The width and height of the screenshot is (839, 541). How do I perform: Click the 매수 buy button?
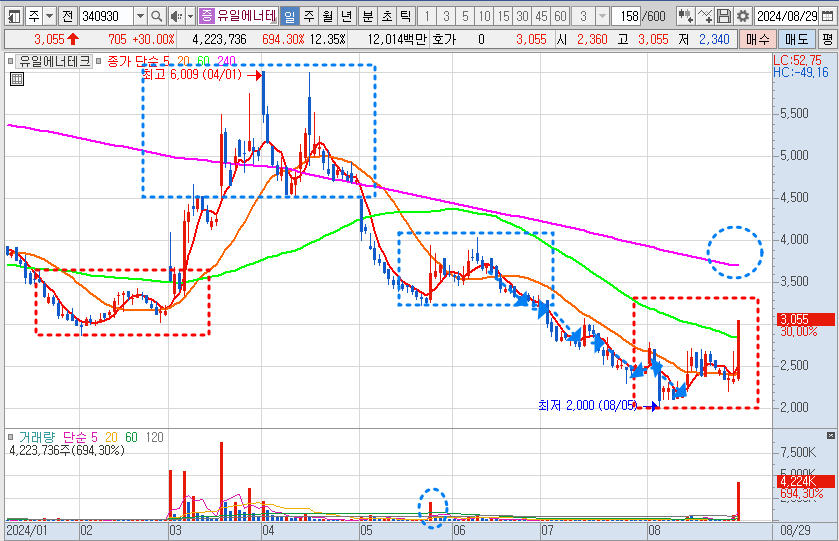(757, 40)
